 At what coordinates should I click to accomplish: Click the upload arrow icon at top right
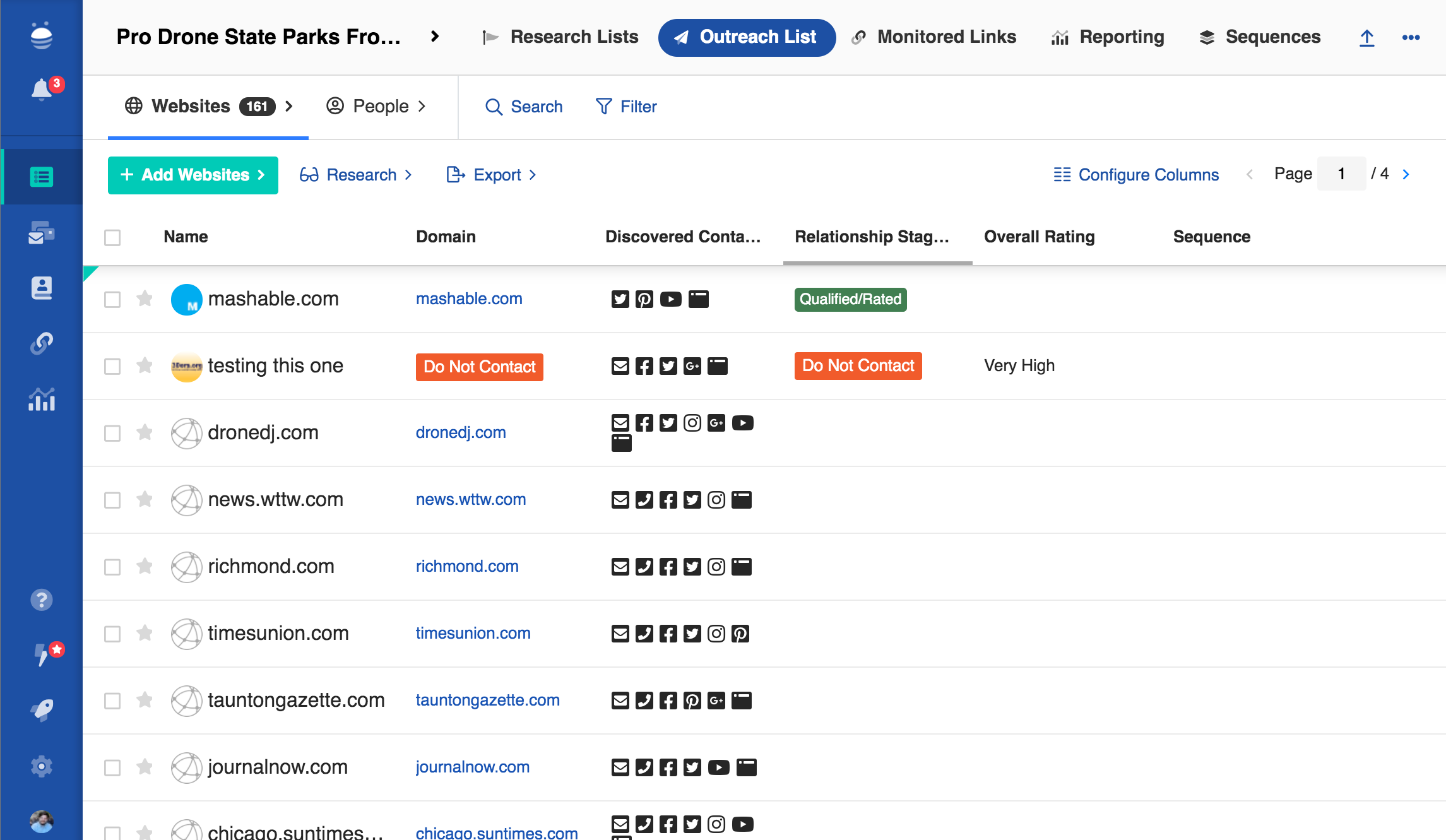pyautogui.click(x=1366, y=38)
